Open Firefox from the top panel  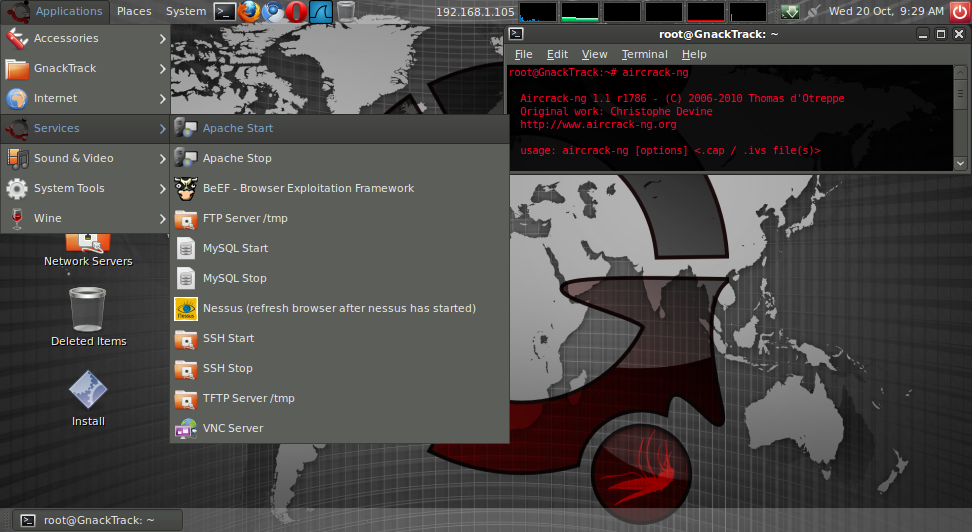[x=249, y=11]
